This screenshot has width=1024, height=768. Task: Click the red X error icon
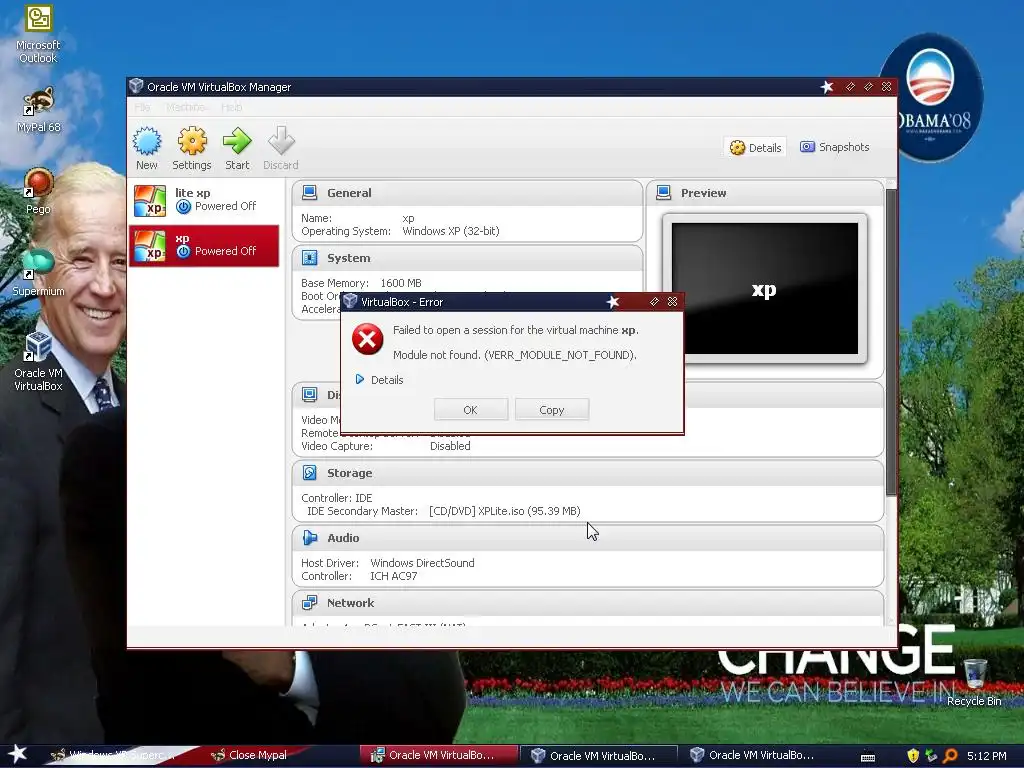click(x=368, y=340)
